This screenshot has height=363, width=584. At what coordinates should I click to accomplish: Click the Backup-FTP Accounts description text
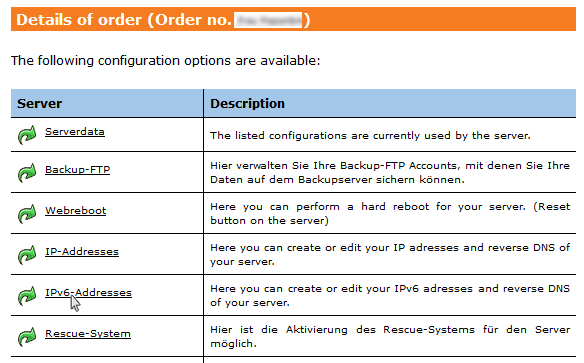(390, 173)
